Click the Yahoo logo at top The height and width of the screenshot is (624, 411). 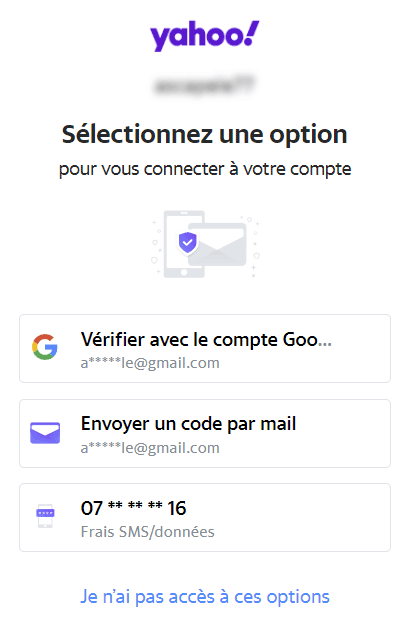tap(205, 36)
